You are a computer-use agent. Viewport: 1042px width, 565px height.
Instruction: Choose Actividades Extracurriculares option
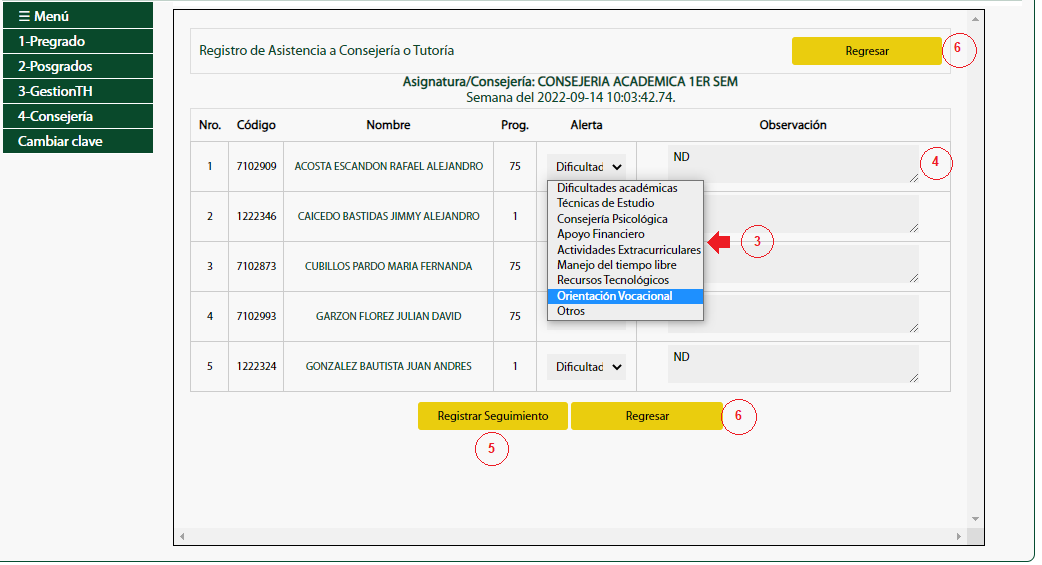pyautogui.click(x=625, y=250)
